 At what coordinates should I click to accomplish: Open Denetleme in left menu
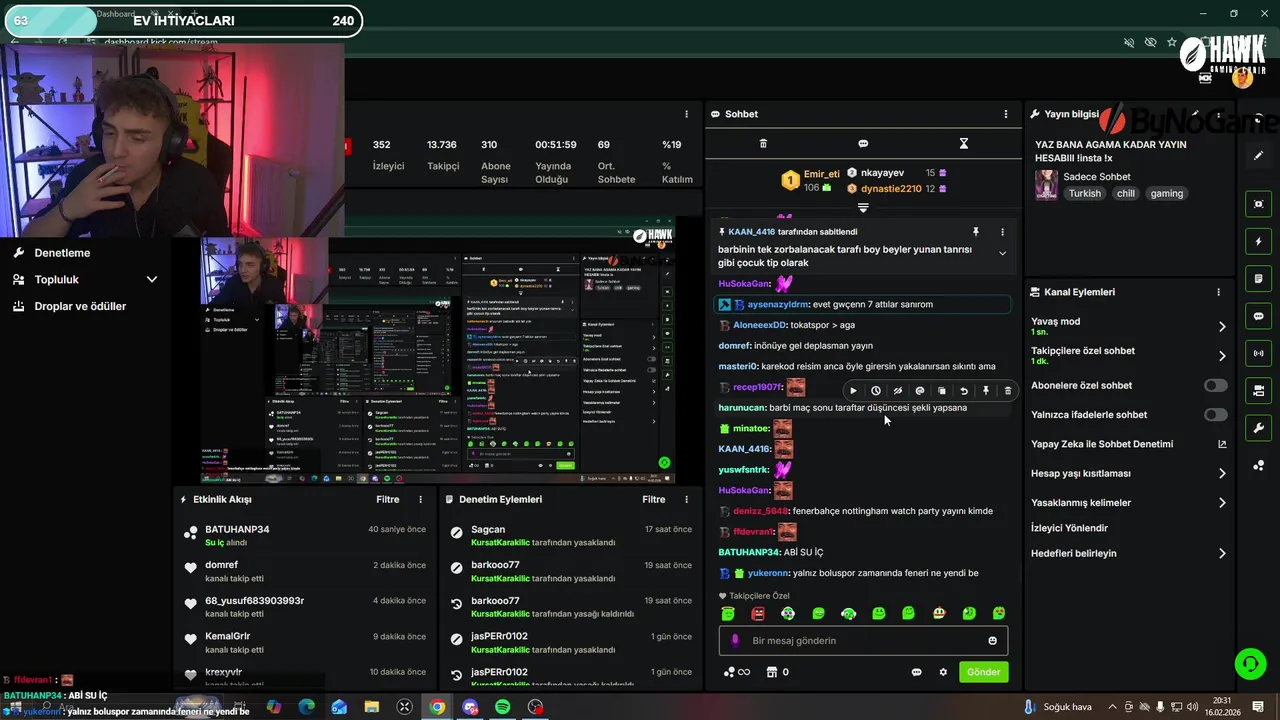point(62,253)
